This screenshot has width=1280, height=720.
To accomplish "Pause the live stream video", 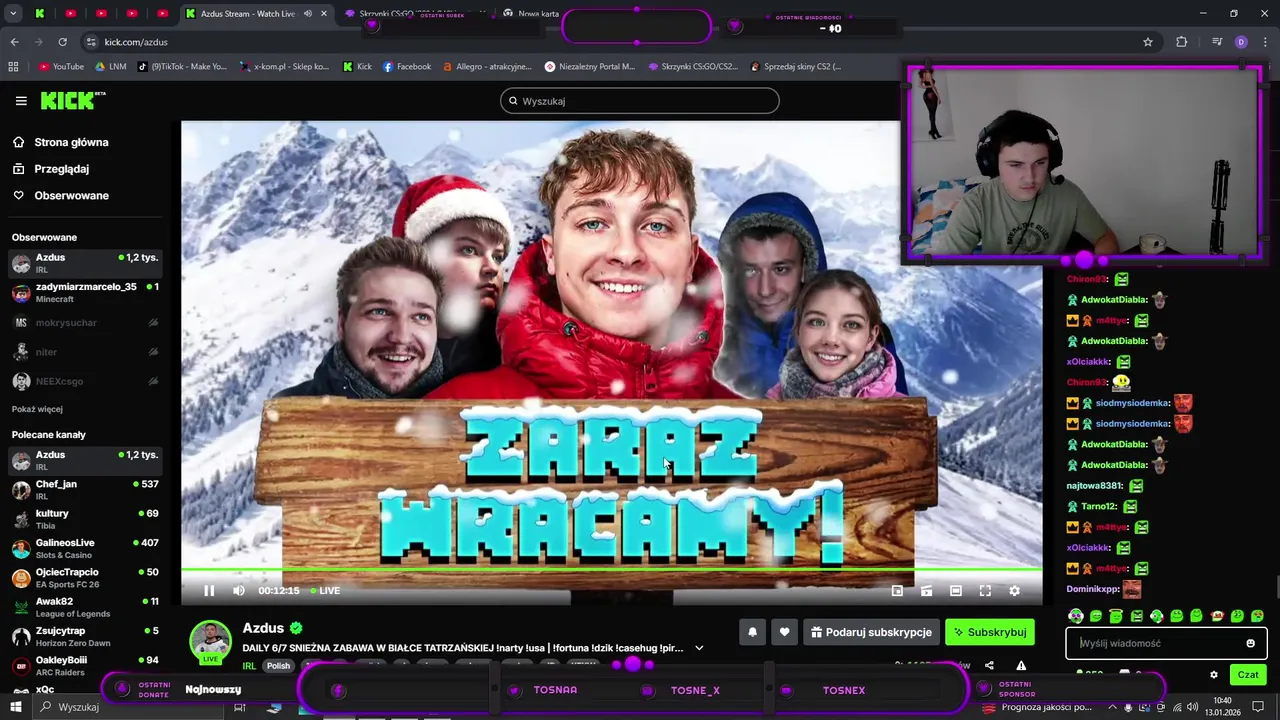I will 209,591.
